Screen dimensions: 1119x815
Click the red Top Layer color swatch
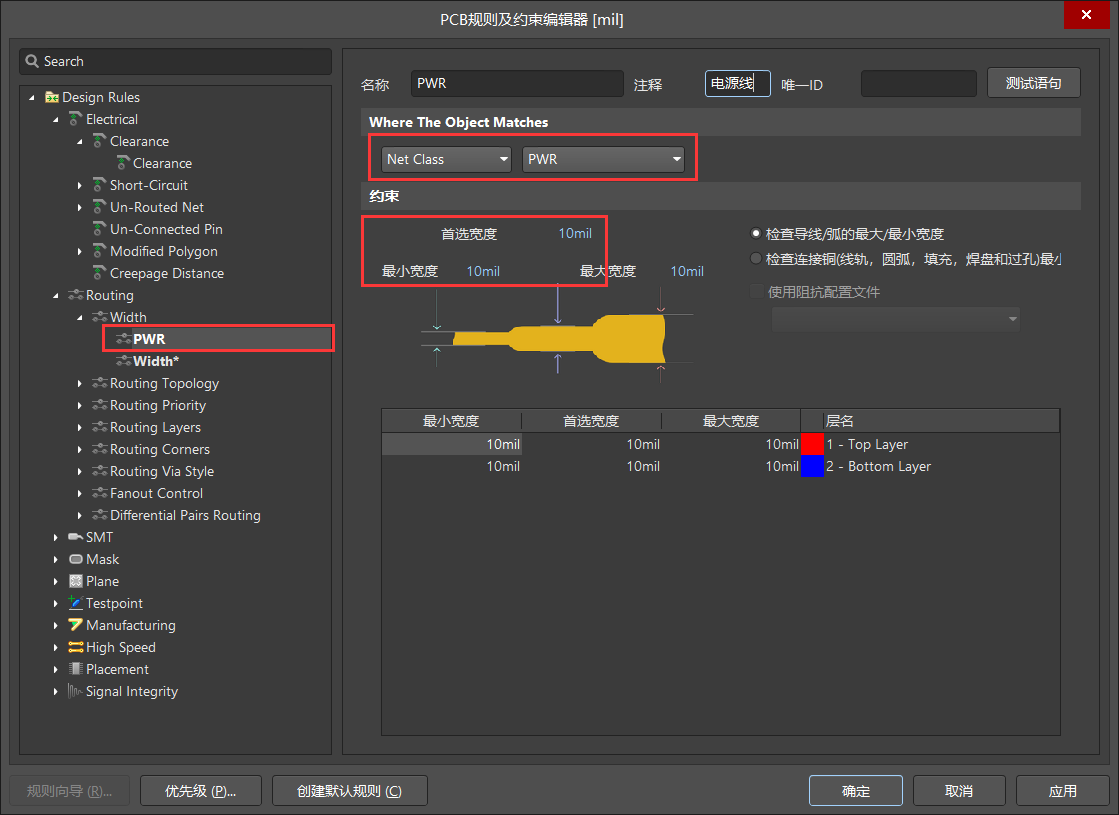pos(812,444)
